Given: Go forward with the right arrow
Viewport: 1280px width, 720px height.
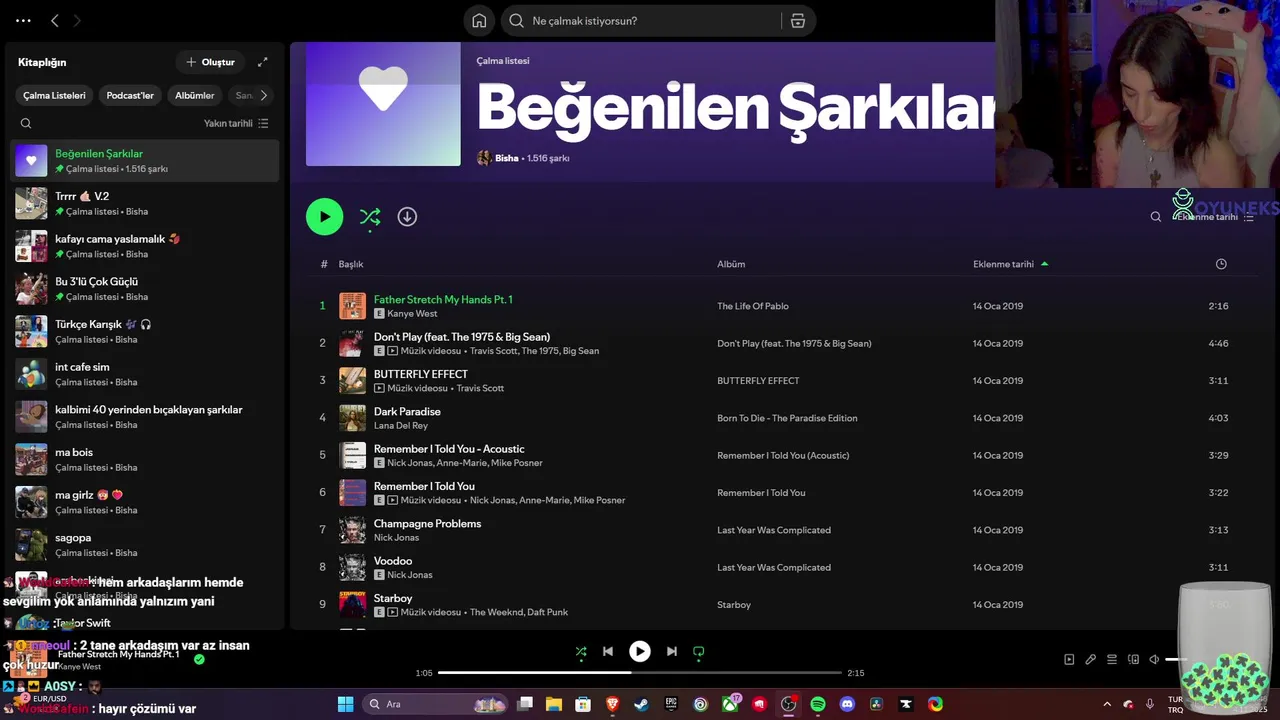Looking at the screenshot, I should pyautogui.click(x=77, y=21).
